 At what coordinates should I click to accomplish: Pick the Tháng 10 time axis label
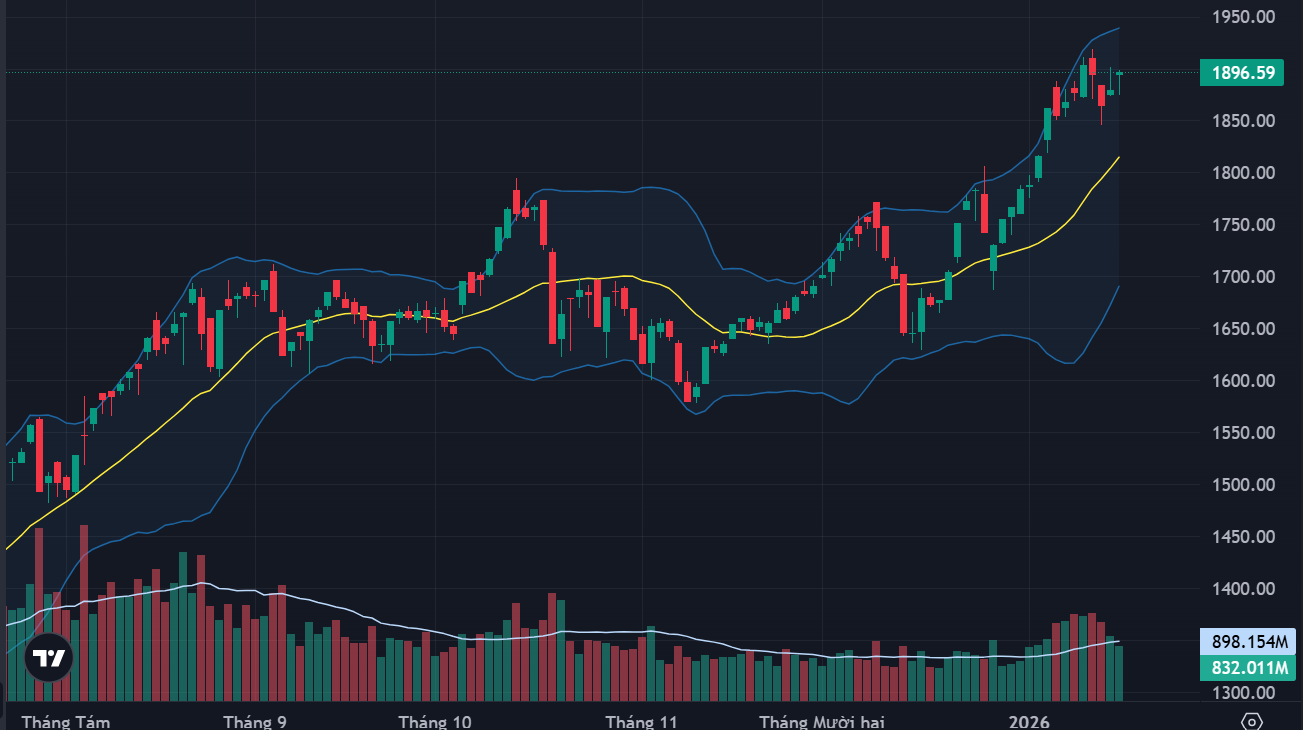coord(435,721)
